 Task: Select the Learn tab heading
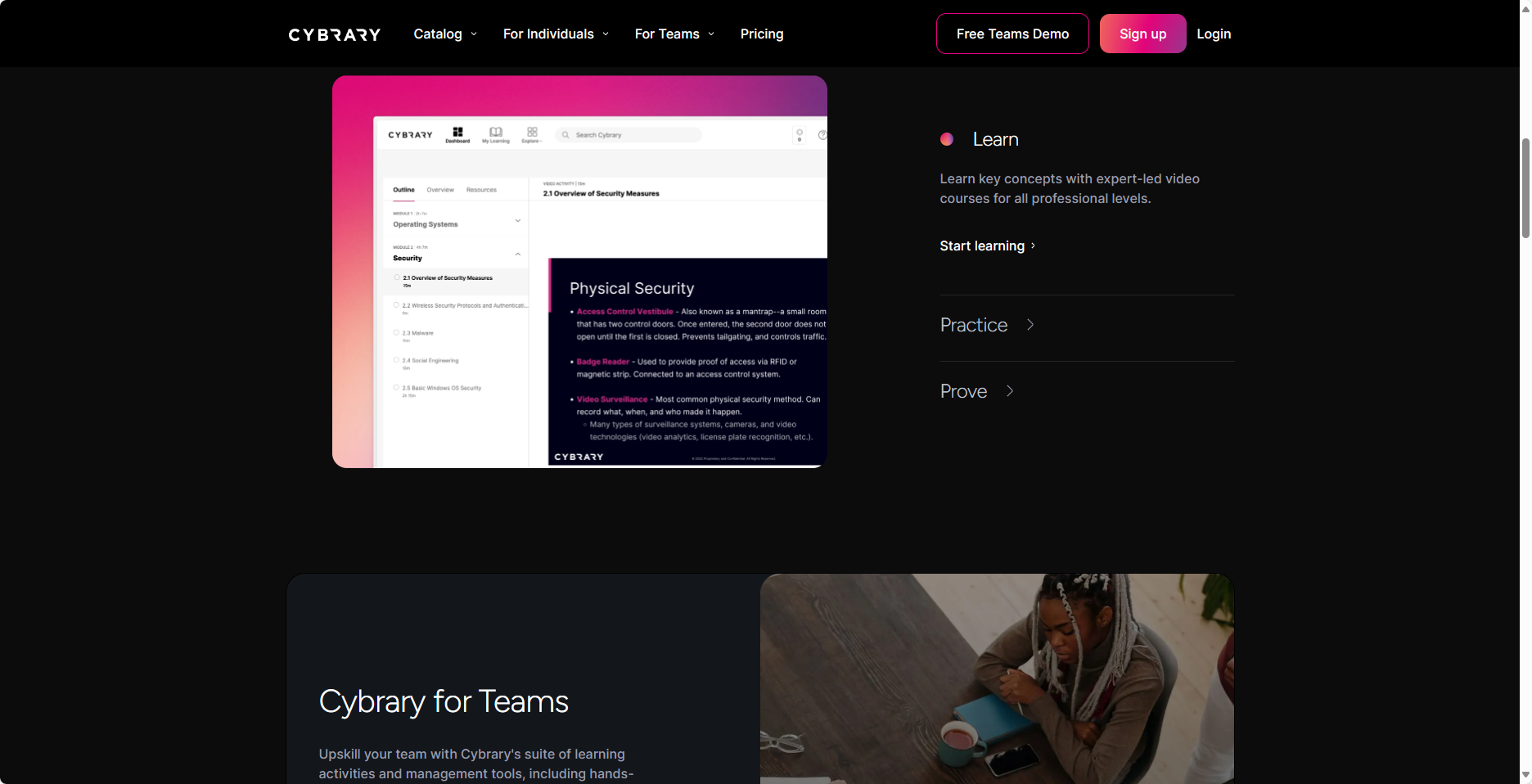pos(995,139)
